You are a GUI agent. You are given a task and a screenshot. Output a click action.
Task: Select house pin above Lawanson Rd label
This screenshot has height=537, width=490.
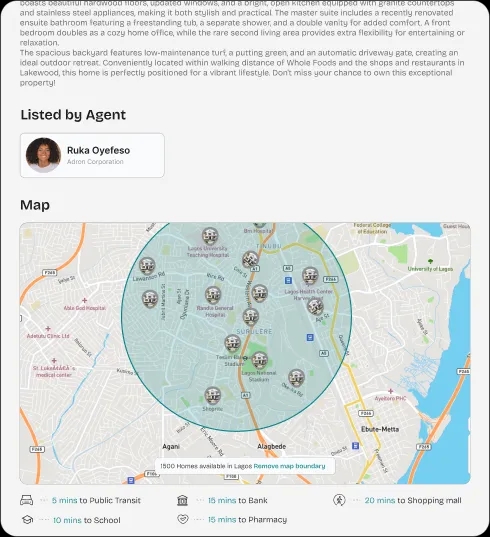tap(147, 266)
